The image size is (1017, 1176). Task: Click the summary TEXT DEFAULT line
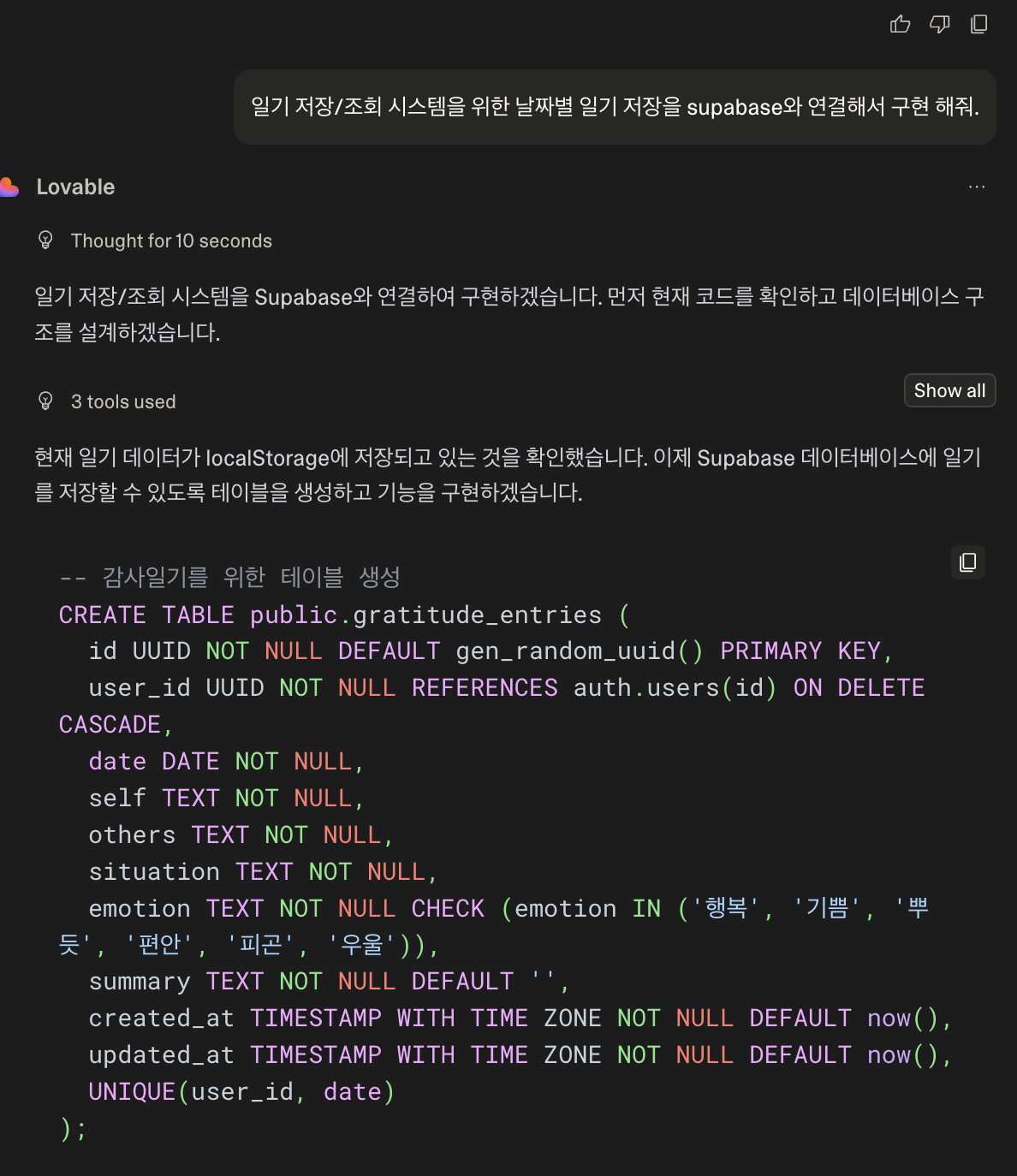point(330,982)
